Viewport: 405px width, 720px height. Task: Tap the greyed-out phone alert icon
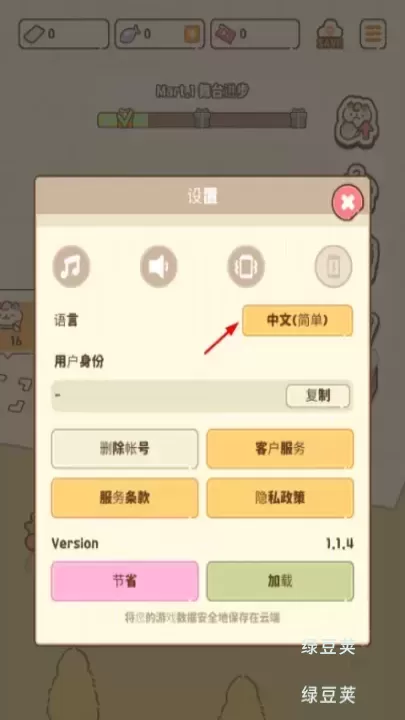333,266
